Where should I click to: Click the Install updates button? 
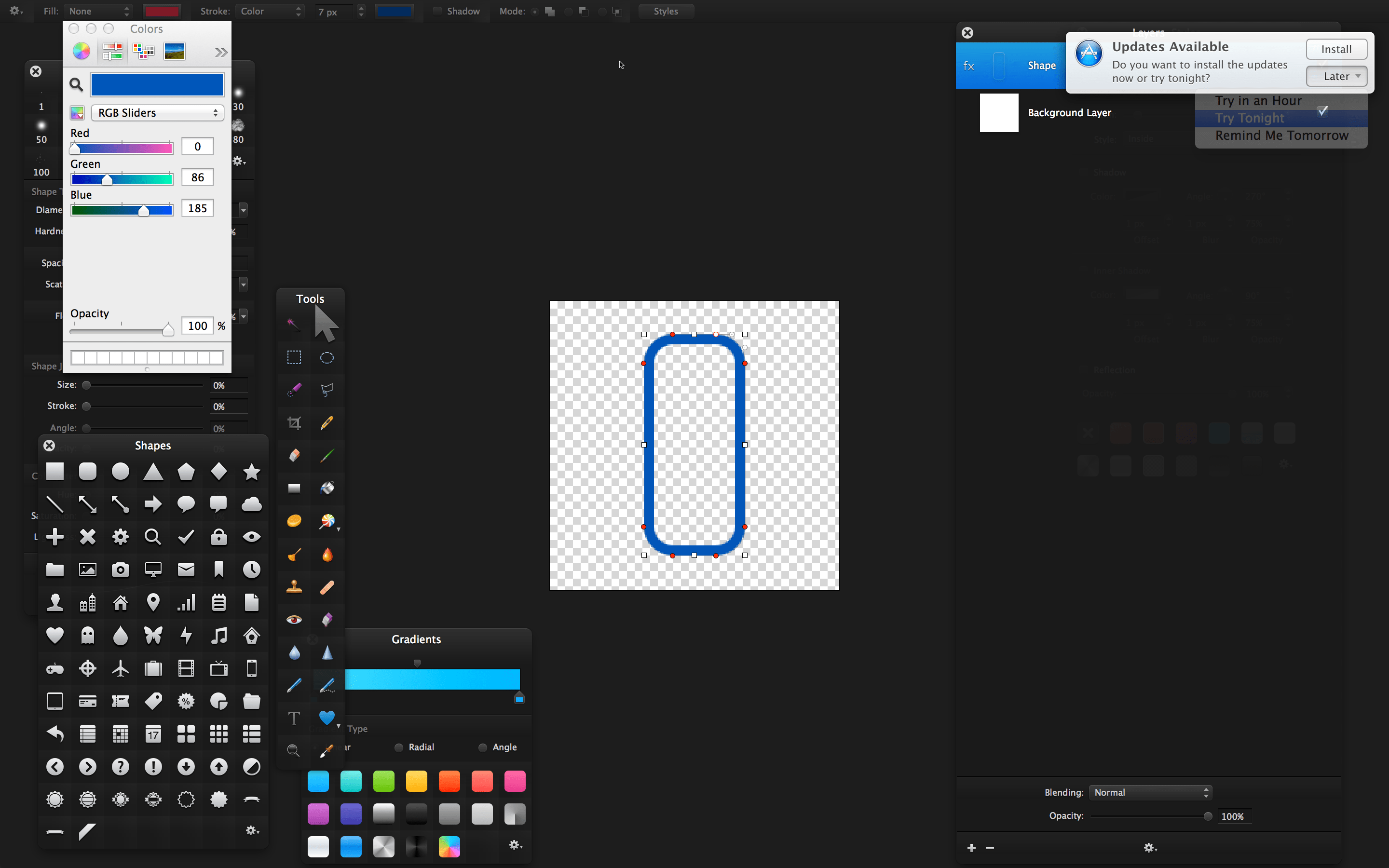(x=1335, y=49)
